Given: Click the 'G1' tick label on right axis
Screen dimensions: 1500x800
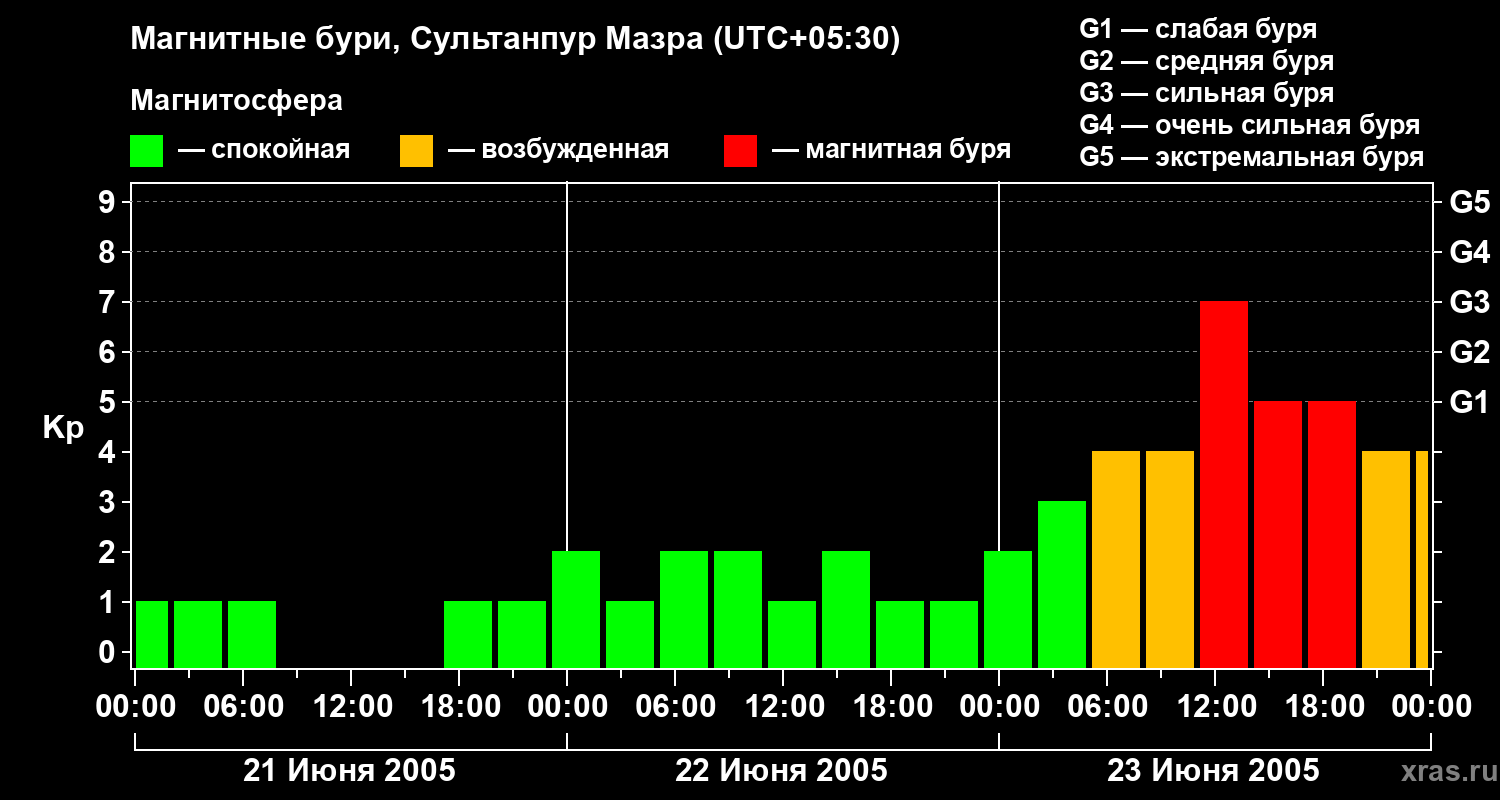Looking at the screenshot, I should pyautogui.click(x=1469, y=402).
